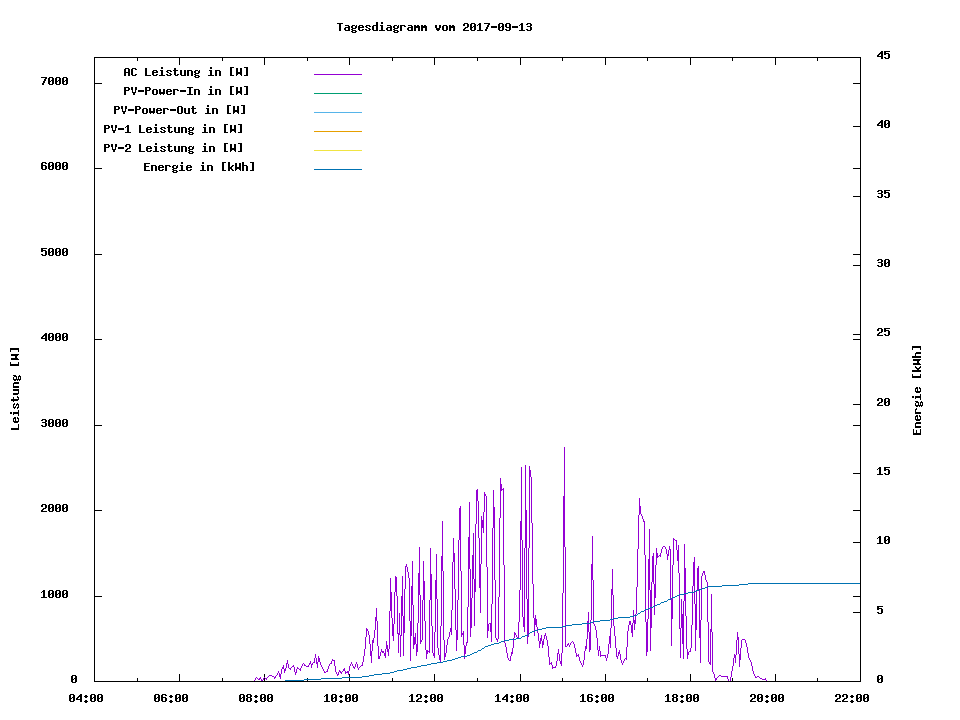Click the blue PV-Power-Out legend line sample

point(337,112)
